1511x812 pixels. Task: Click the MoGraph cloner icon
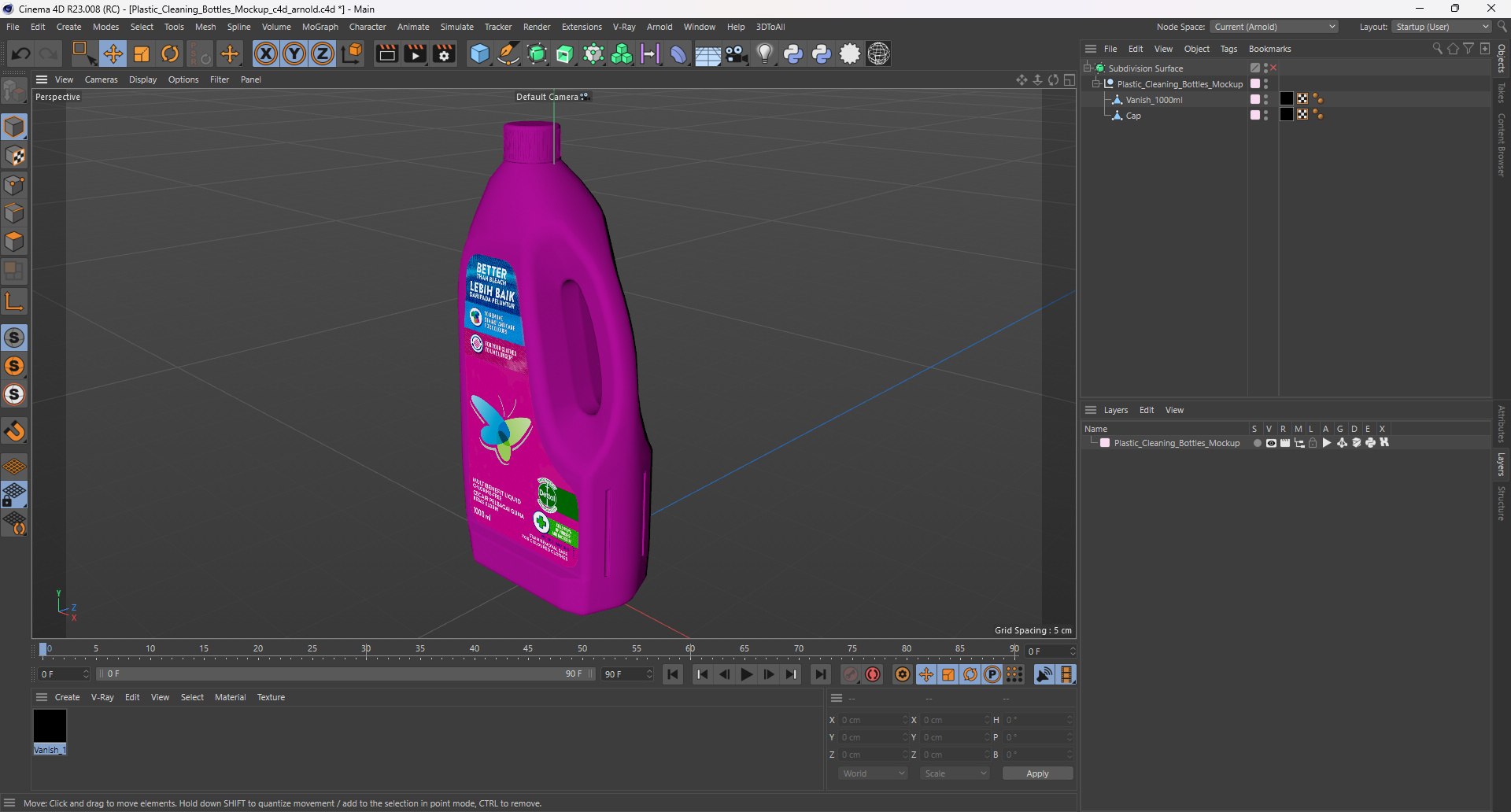(x=622, y=54)
